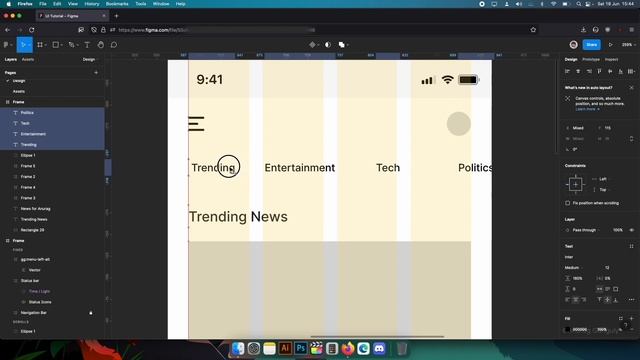Open text styles four-dot icon
640x360 pixels.
coord(631,246)
